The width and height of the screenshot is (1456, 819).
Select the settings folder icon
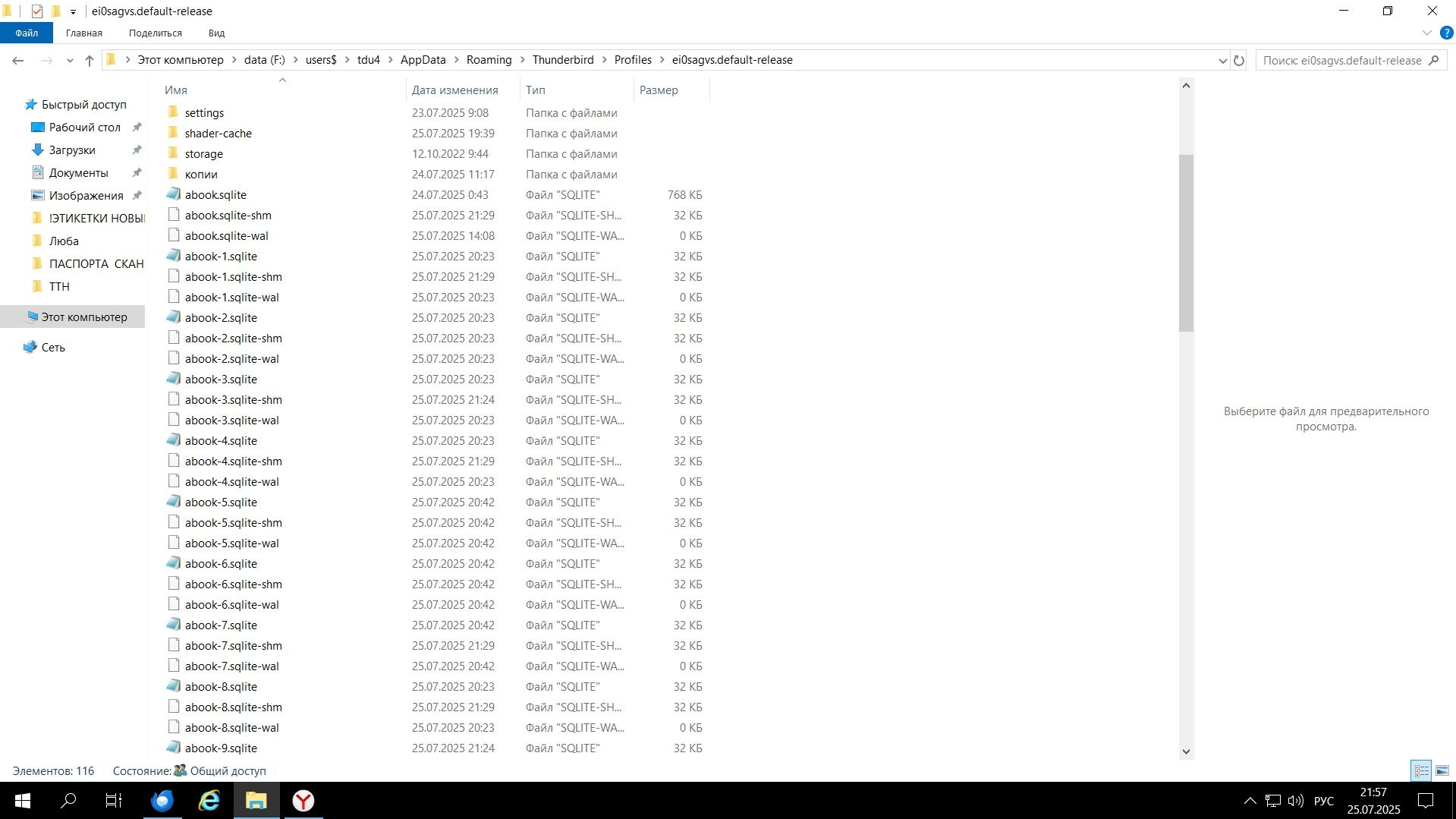point(174,112)
